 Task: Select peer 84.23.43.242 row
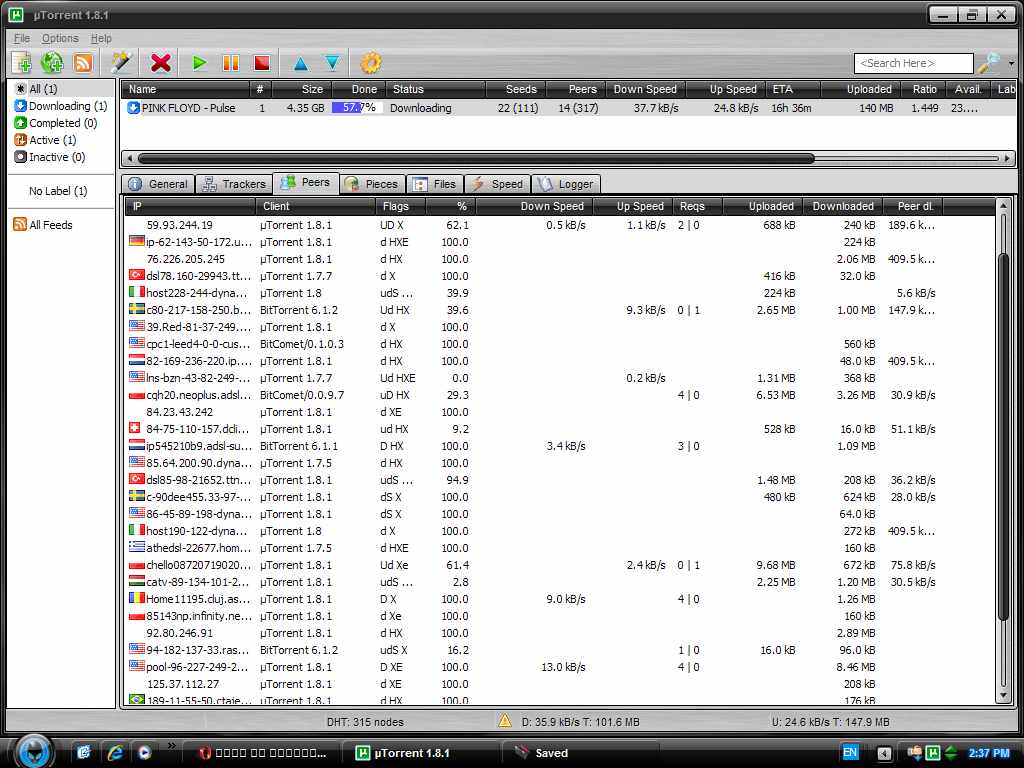coord(560,412)
